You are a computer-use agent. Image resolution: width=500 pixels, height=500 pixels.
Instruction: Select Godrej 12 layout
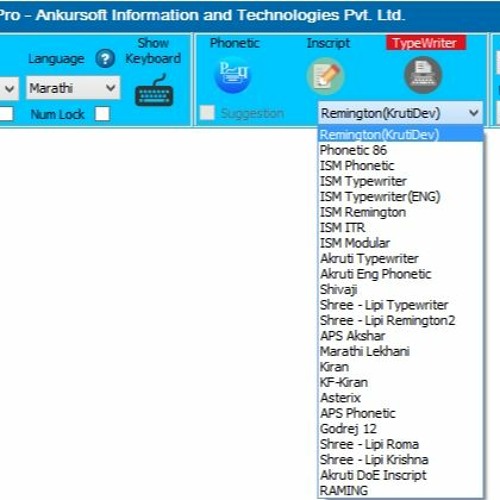401,429
